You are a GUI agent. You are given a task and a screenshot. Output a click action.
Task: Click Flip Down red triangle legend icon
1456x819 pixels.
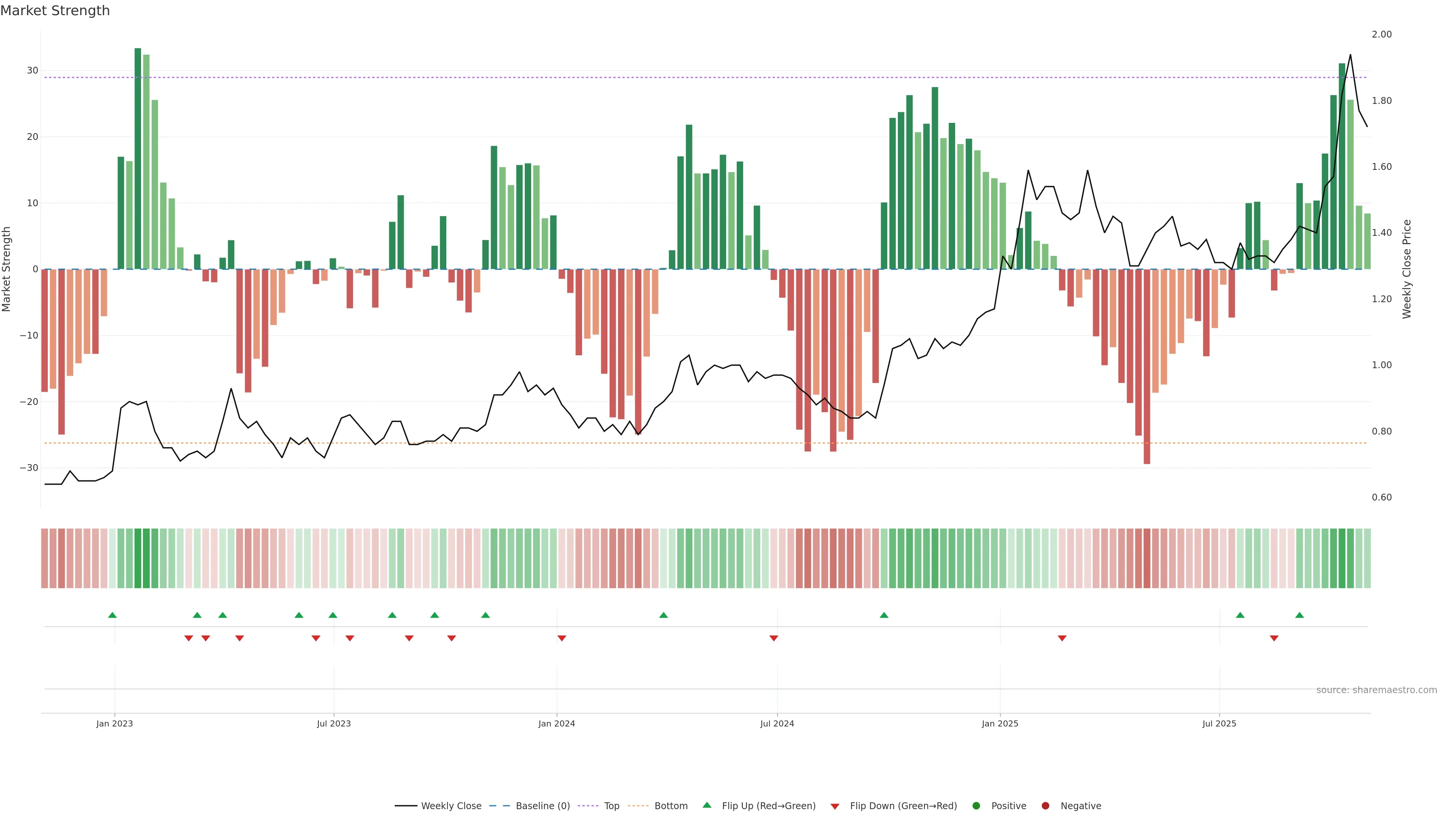(835, 806)
